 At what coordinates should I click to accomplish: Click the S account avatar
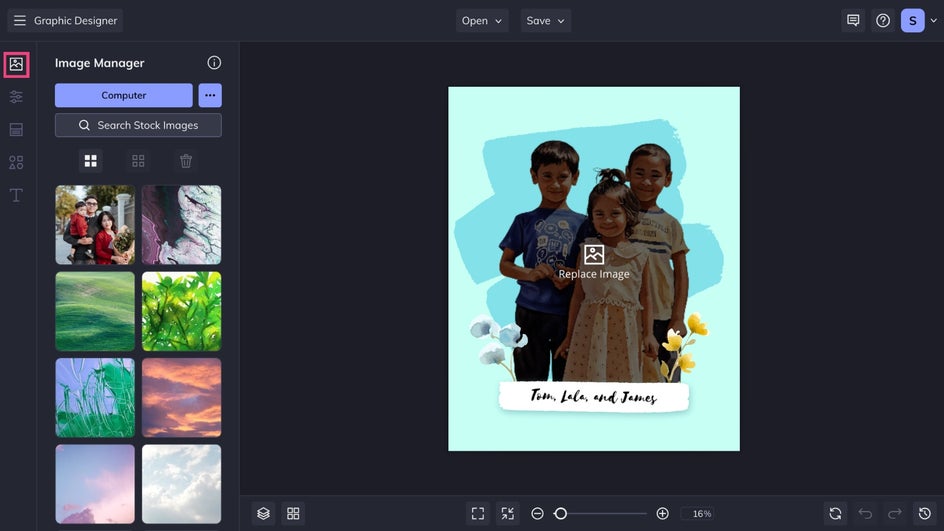pyautogui.click(x=913, y=20)
